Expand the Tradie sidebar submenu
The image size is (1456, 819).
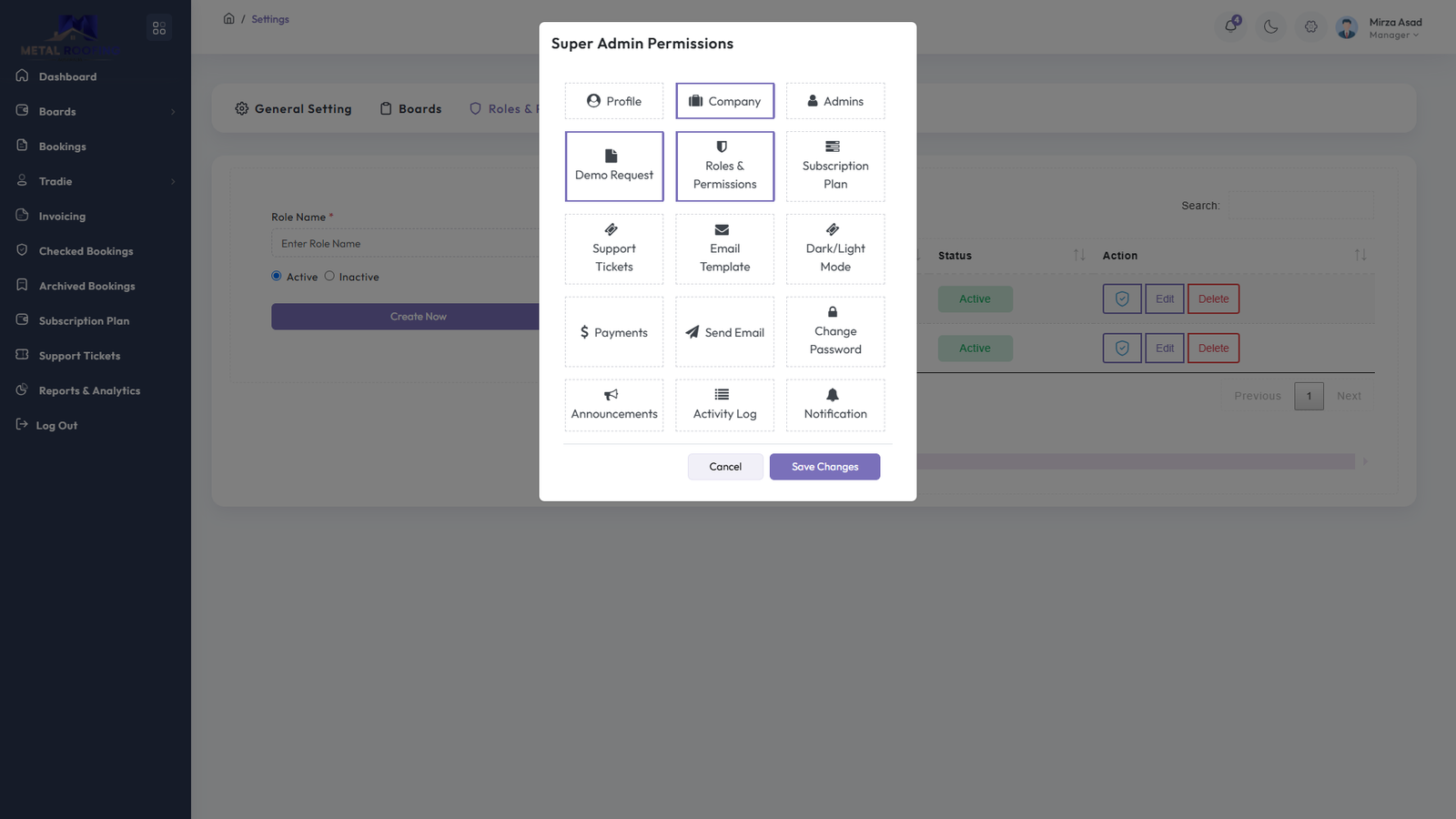tap(173, 182)
